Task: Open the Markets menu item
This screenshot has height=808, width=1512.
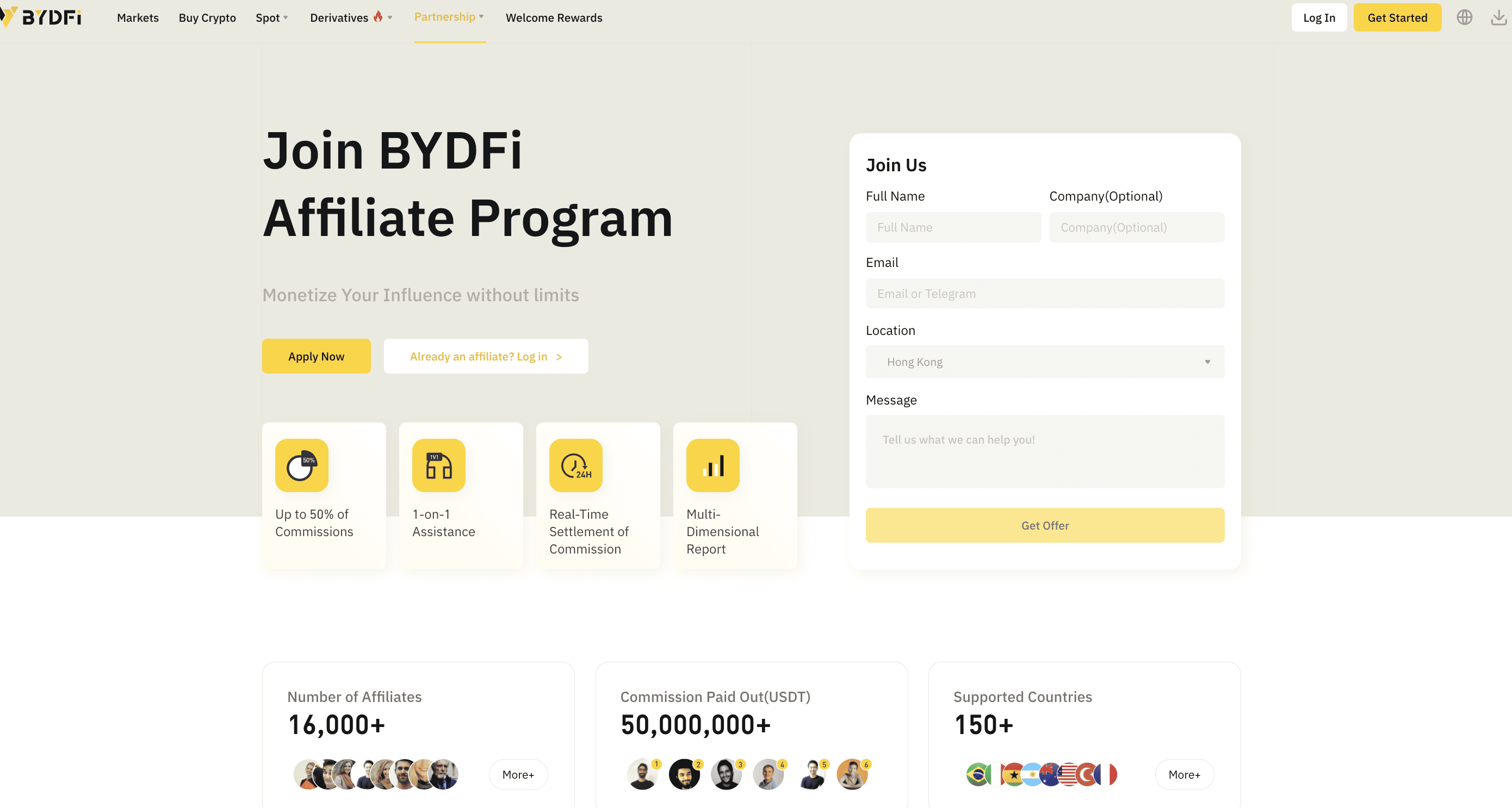Action: pos(138,17)
